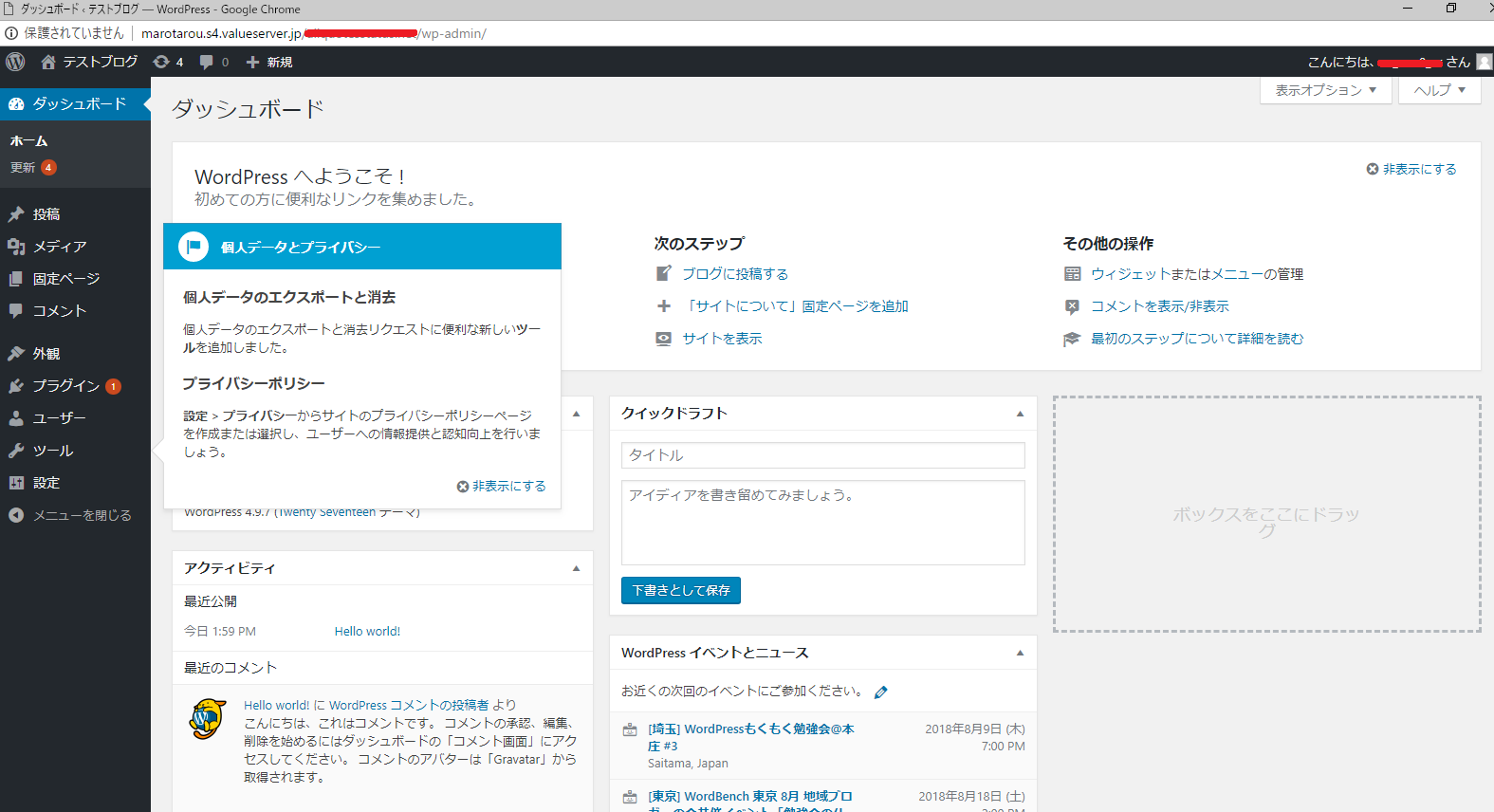The image size is (1494, 812).
Task: Dismiss the welcome panel via 非表示にする
Action: [1411, 169]
